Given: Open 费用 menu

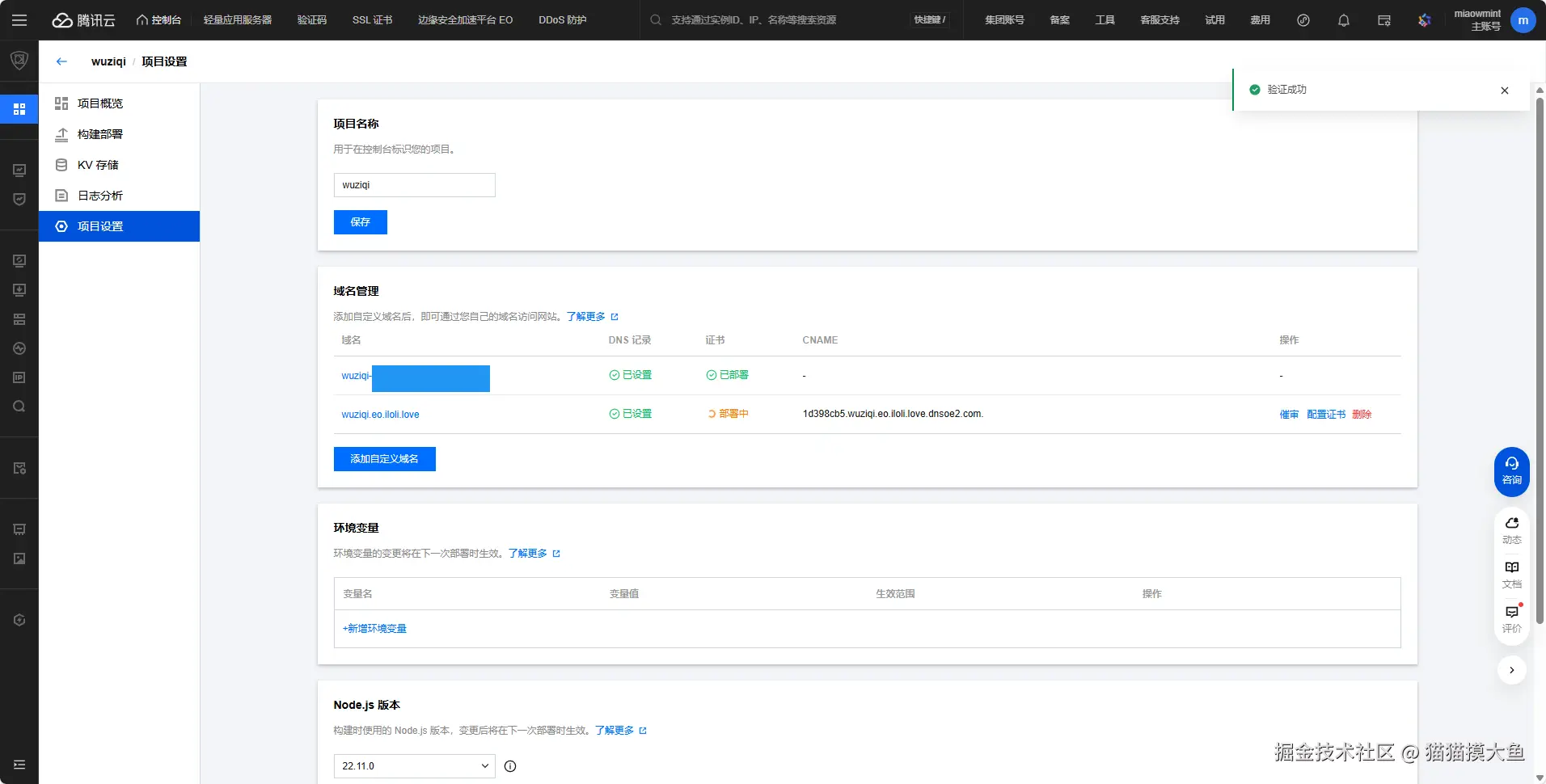Looking at the screenshot, I should point(1261,20).
